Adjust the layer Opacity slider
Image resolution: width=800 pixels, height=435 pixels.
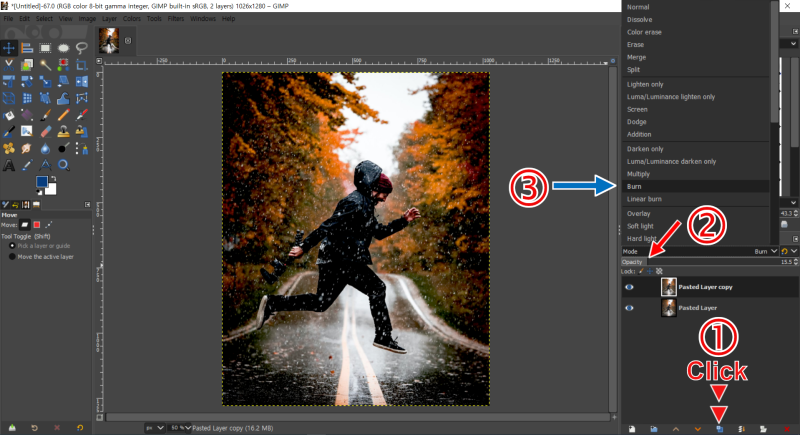point(707,262)
